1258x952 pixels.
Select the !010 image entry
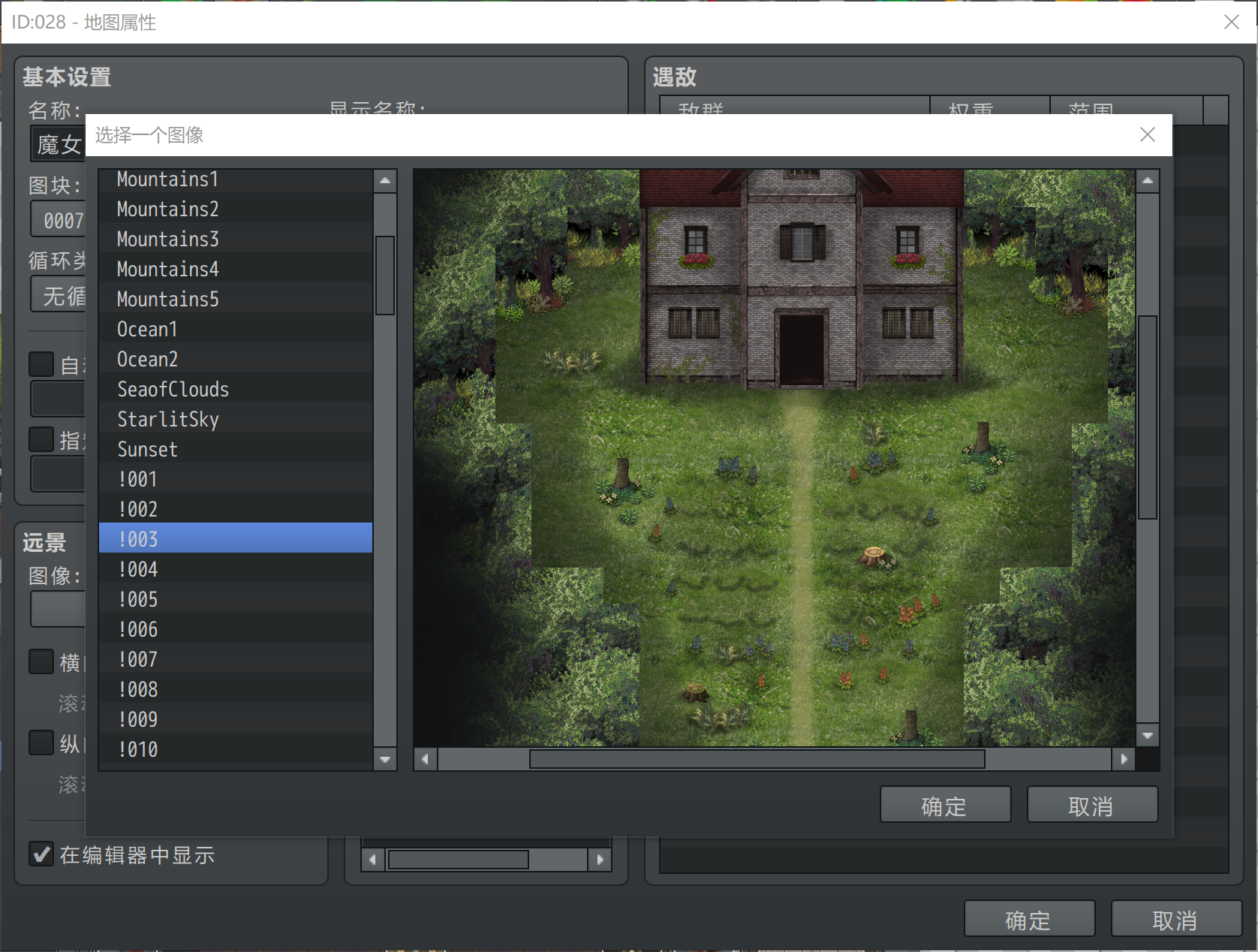pyautogui.click(x=236, y=749)
